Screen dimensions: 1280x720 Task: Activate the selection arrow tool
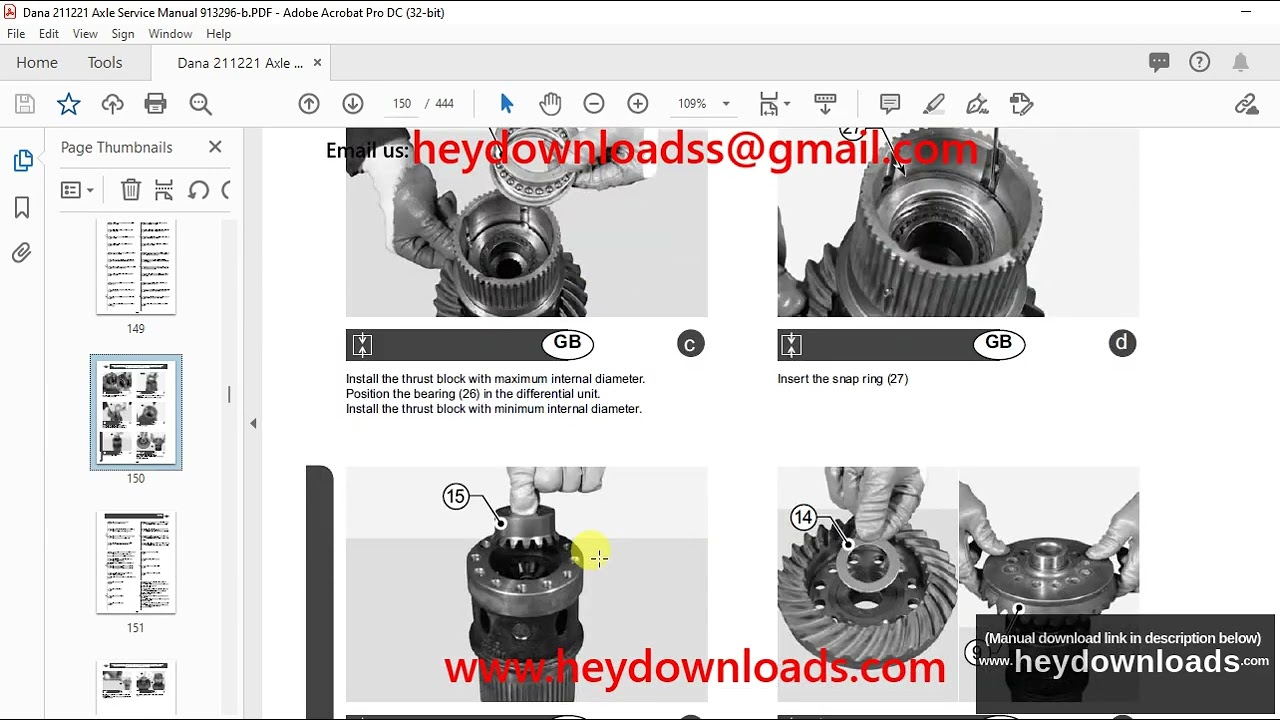(506, 104)
